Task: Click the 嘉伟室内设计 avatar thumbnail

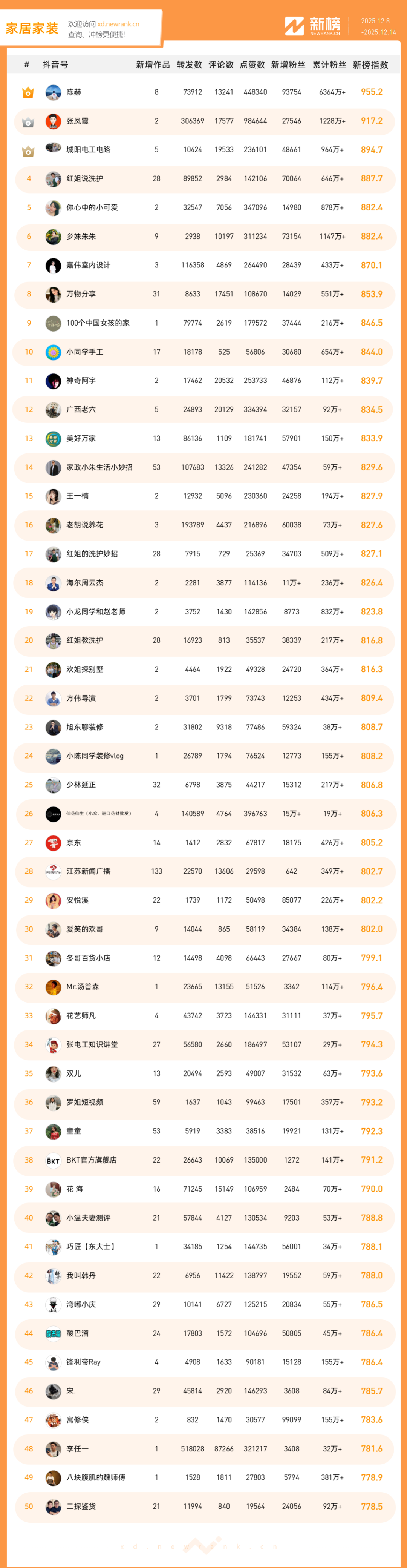Action: [x=53, y=266]
